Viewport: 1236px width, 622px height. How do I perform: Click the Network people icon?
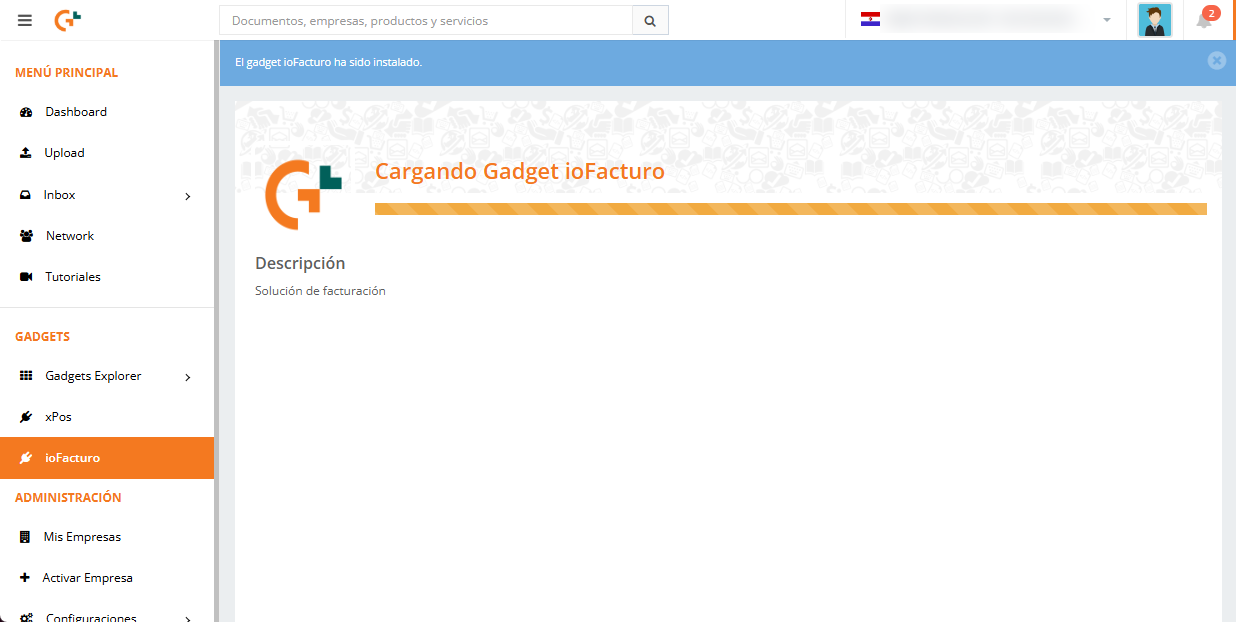pos(26,236)
